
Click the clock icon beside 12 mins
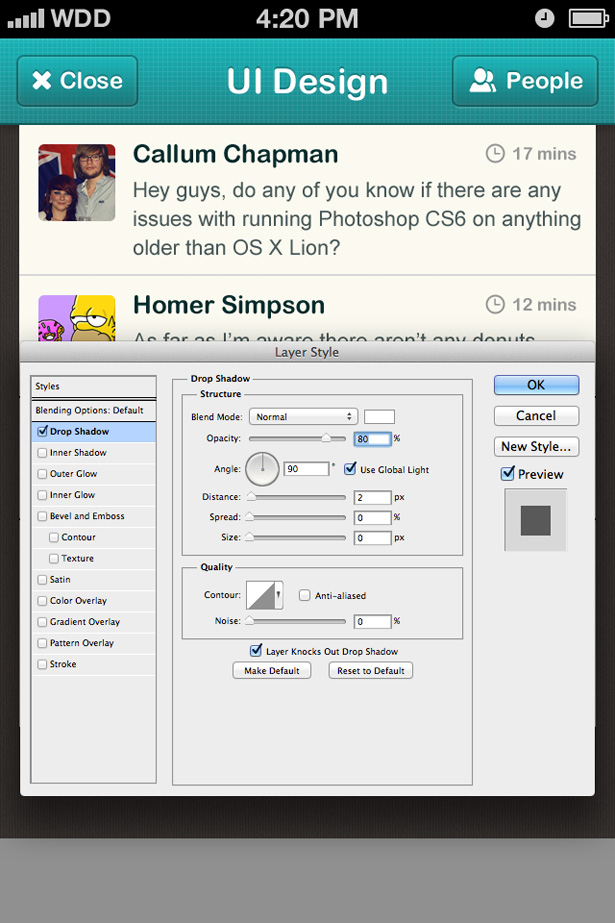pos(495,304)
